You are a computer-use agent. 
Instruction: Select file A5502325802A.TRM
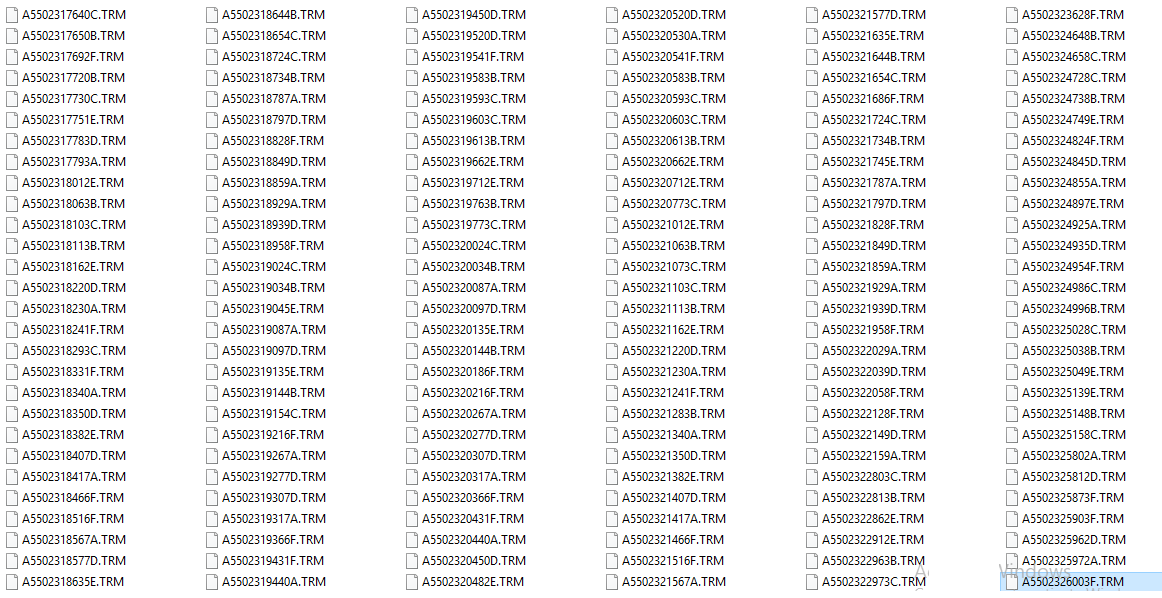(1074, 456)
